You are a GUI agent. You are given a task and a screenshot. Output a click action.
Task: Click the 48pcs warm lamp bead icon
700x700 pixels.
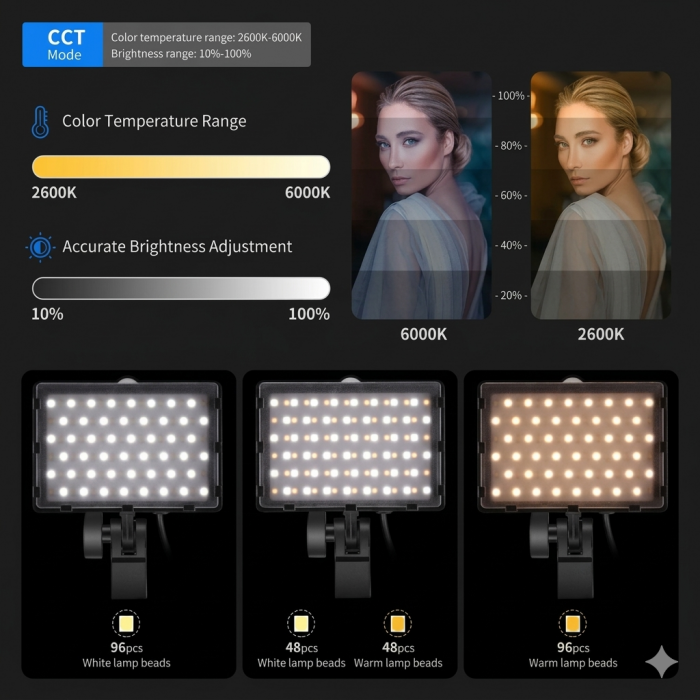[x=399, y=623]
